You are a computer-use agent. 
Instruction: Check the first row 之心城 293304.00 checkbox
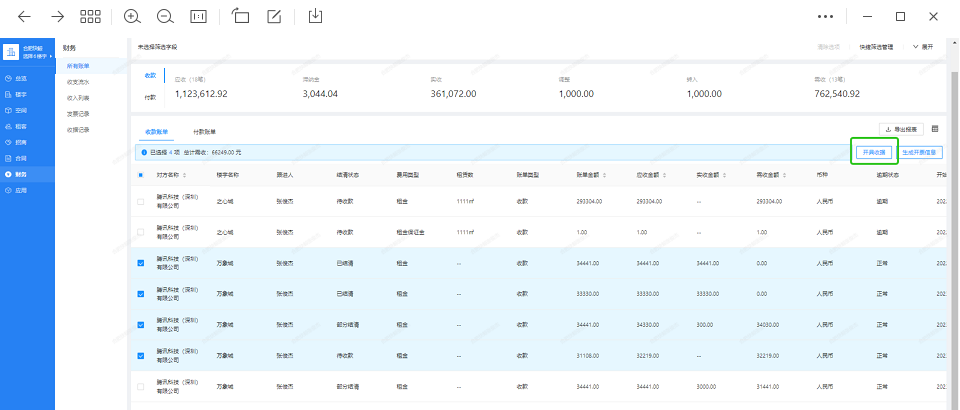coord(140,201)
